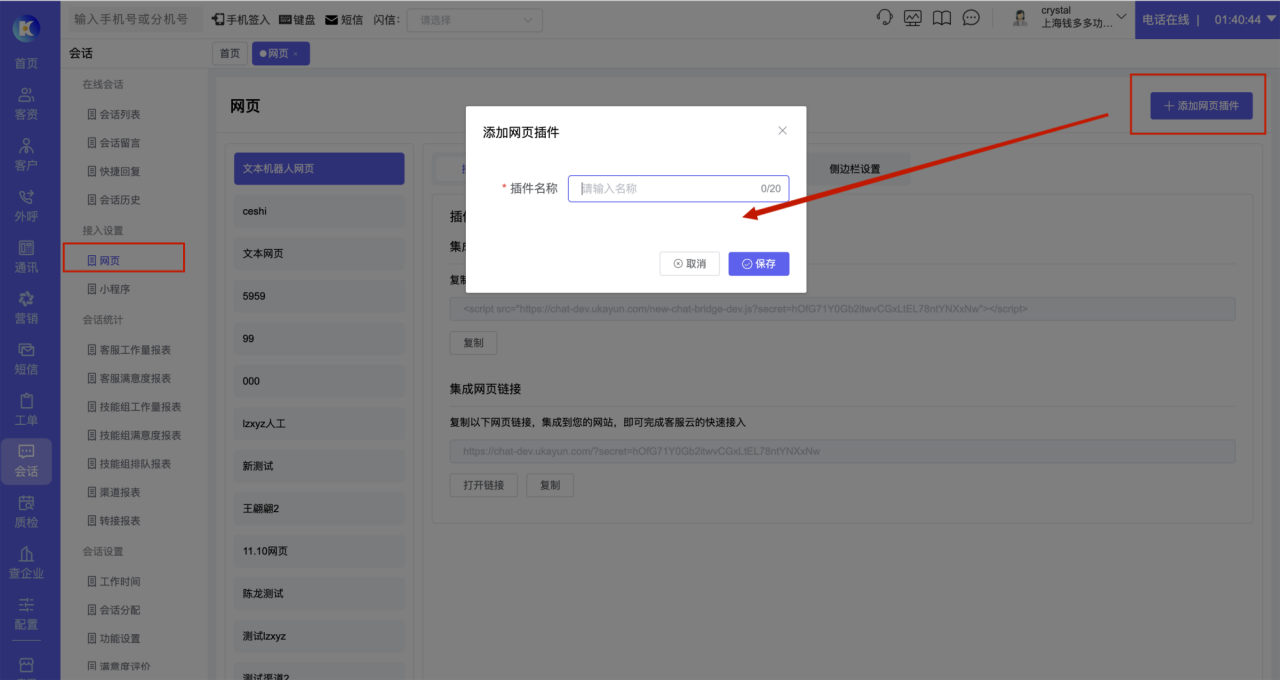Image resolution: width=1280 pixels, height=680 pixels.
Task: Click the web link URL field
Action: (842, 451)
